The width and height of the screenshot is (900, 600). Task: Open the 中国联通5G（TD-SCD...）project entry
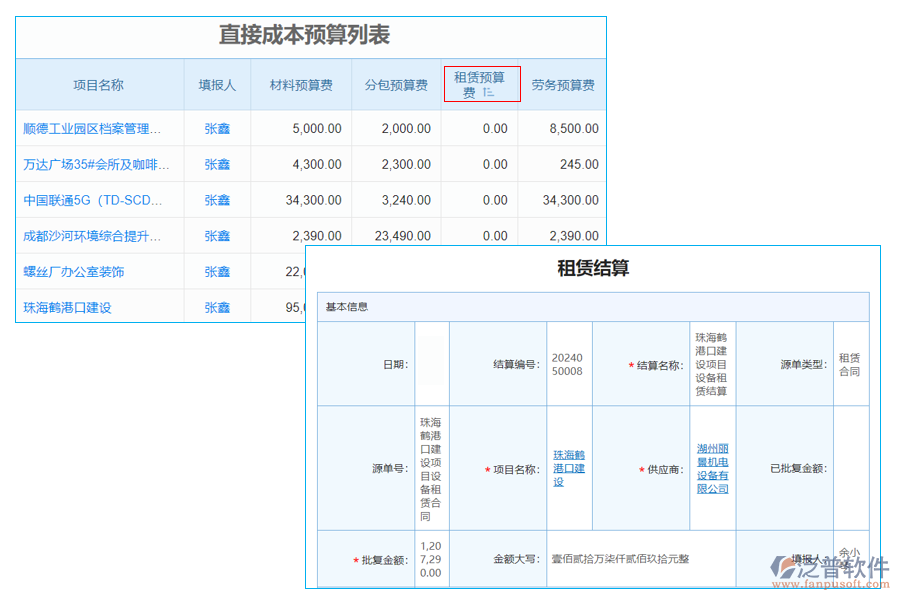(93, 200)
